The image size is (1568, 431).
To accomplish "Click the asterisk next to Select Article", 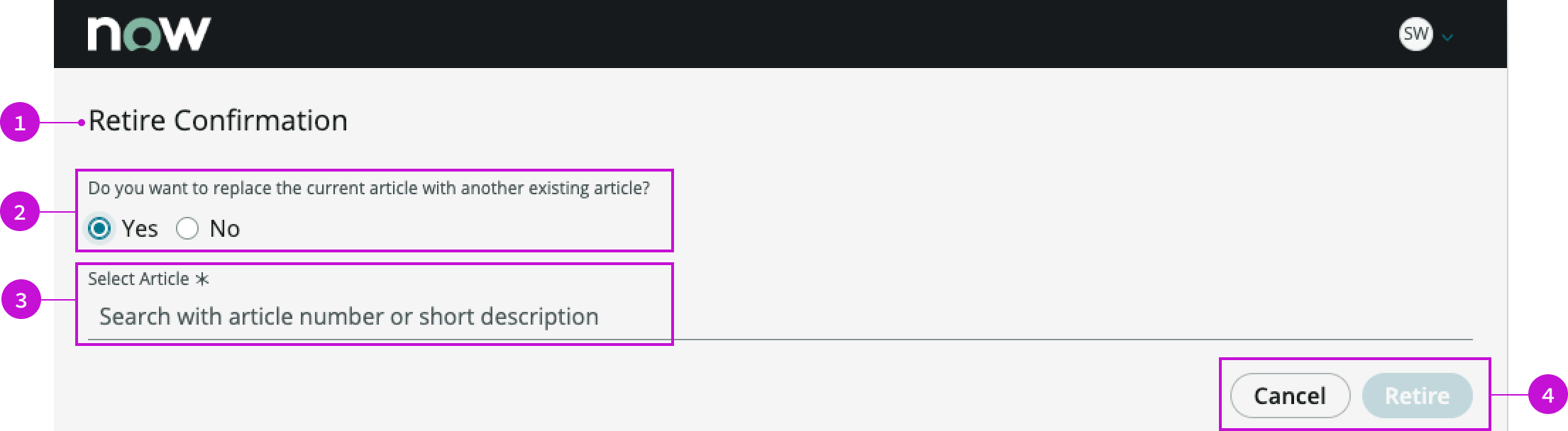I will pyautogui.click(x=204, y=279).
